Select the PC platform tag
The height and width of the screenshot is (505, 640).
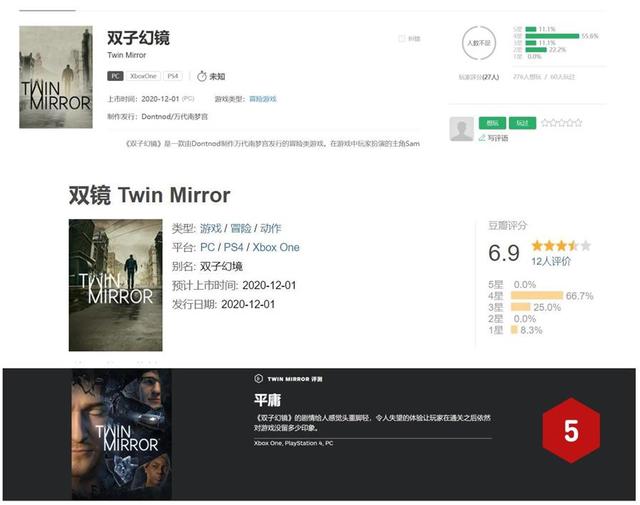pyautogui.click(x=115, y=76)
